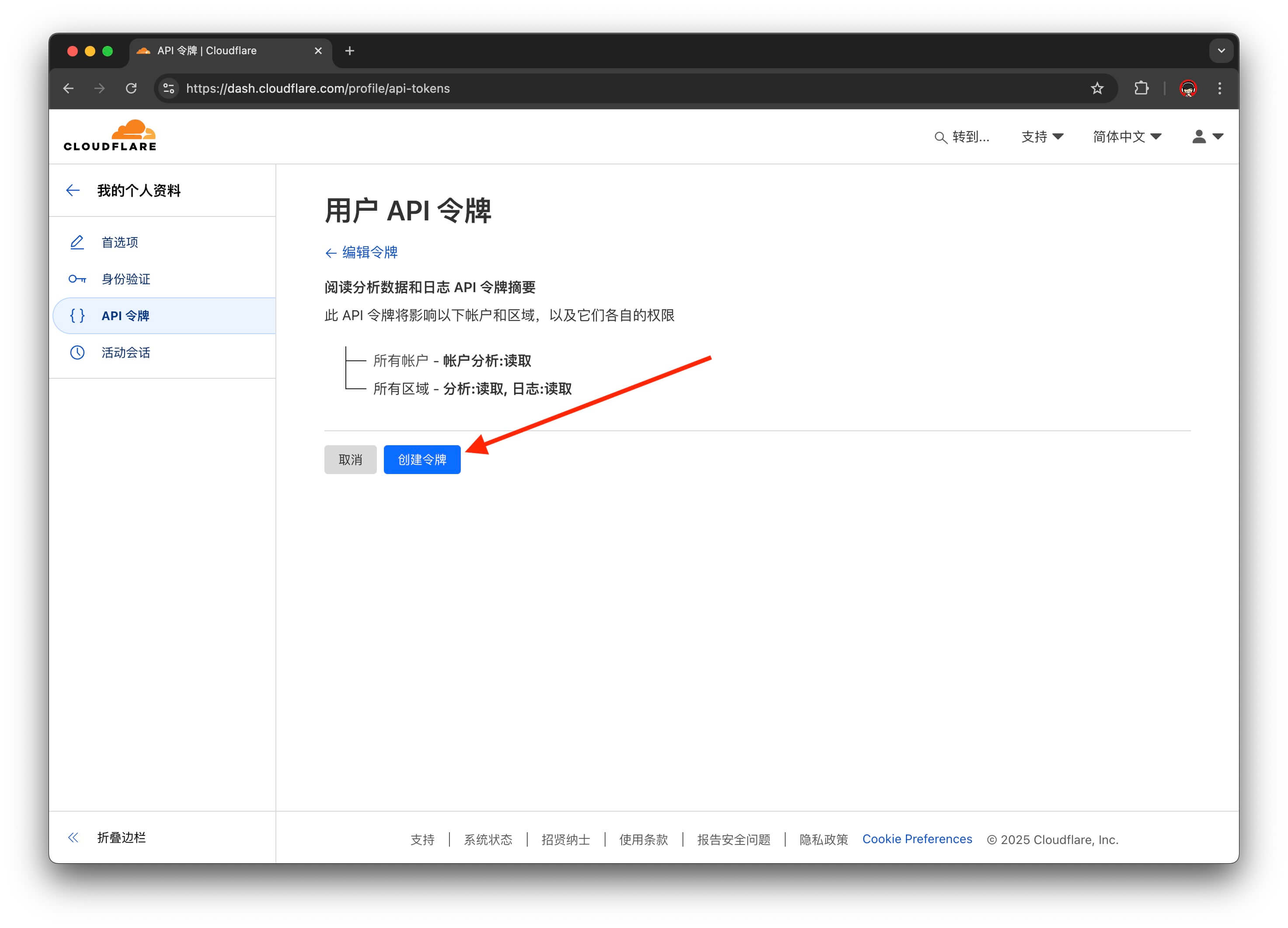The width and height of the screenshot is (1288, 928).
Task: Click the 取消 button
Action: pos(350,460)
